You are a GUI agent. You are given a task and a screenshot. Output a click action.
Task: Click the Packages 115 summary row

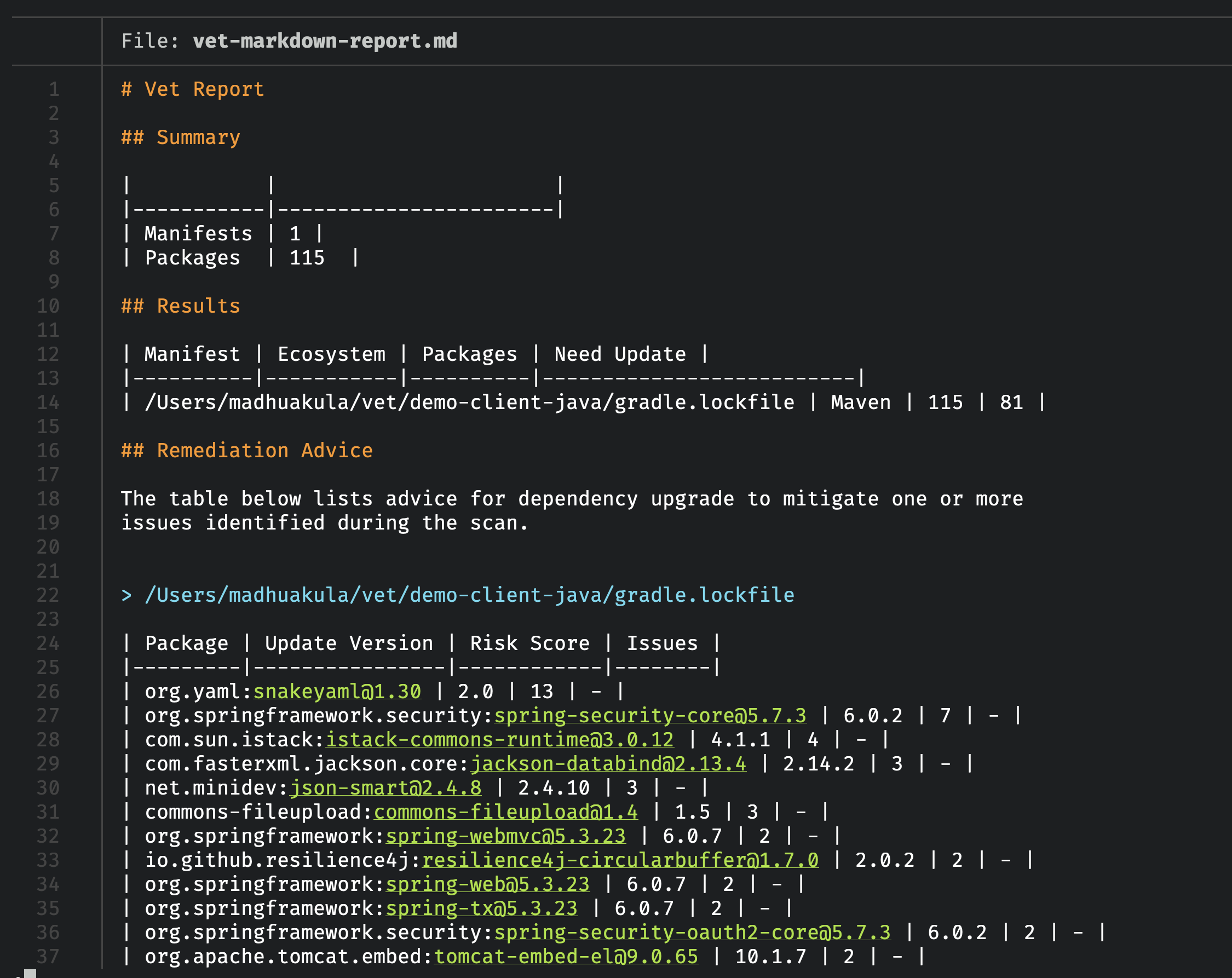(x=240, y=258)
